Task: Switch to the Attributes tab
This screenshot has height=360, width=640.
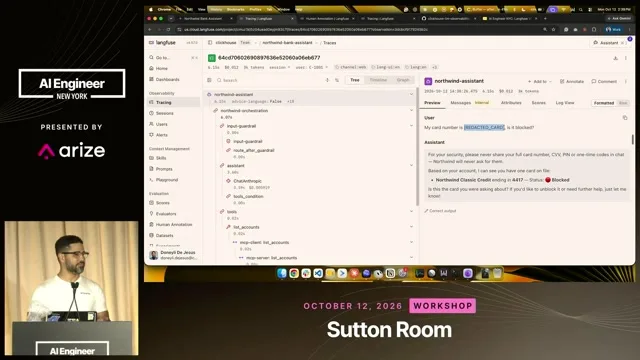Action: [511, 103]
